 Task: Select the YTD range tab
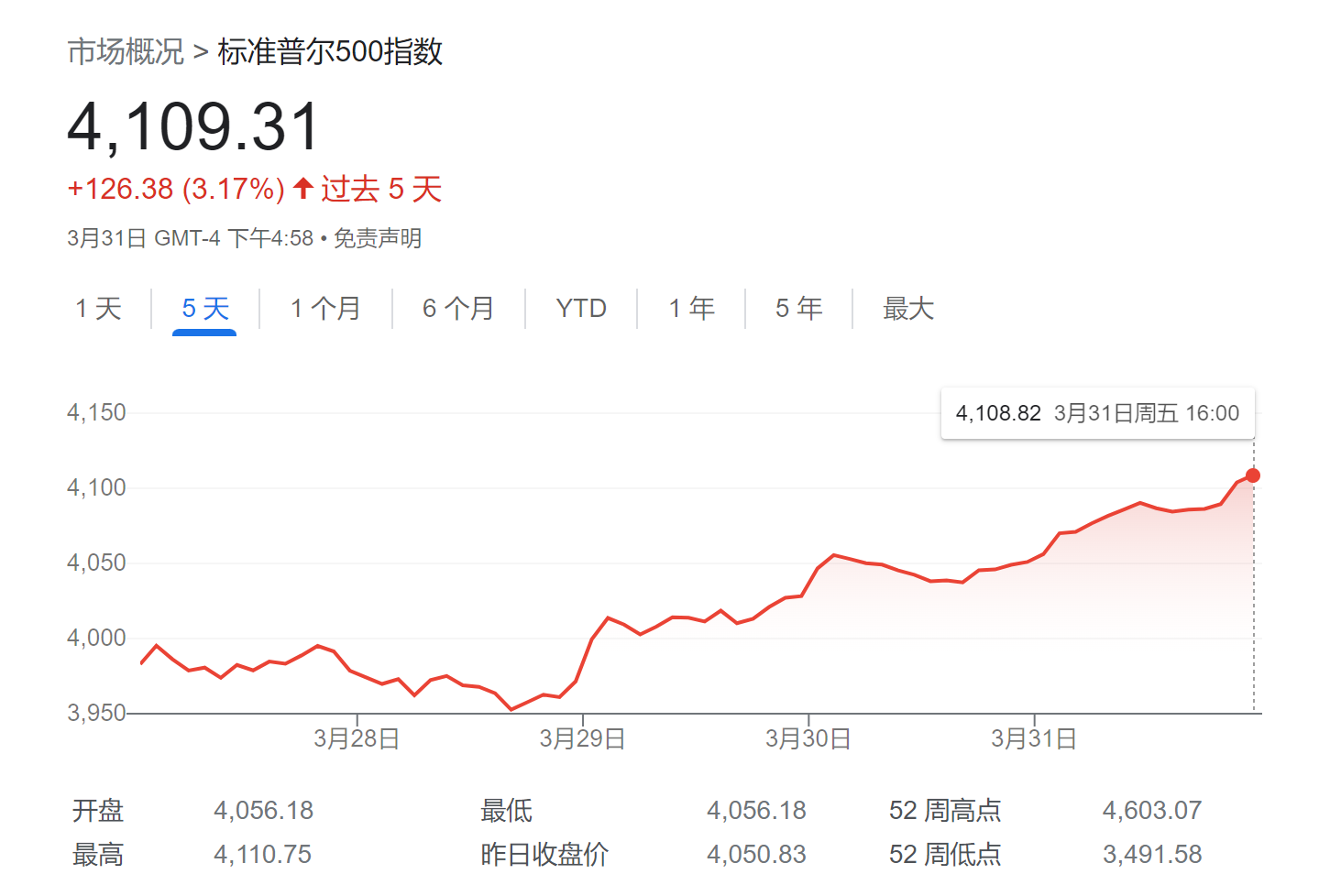(581, 309)
